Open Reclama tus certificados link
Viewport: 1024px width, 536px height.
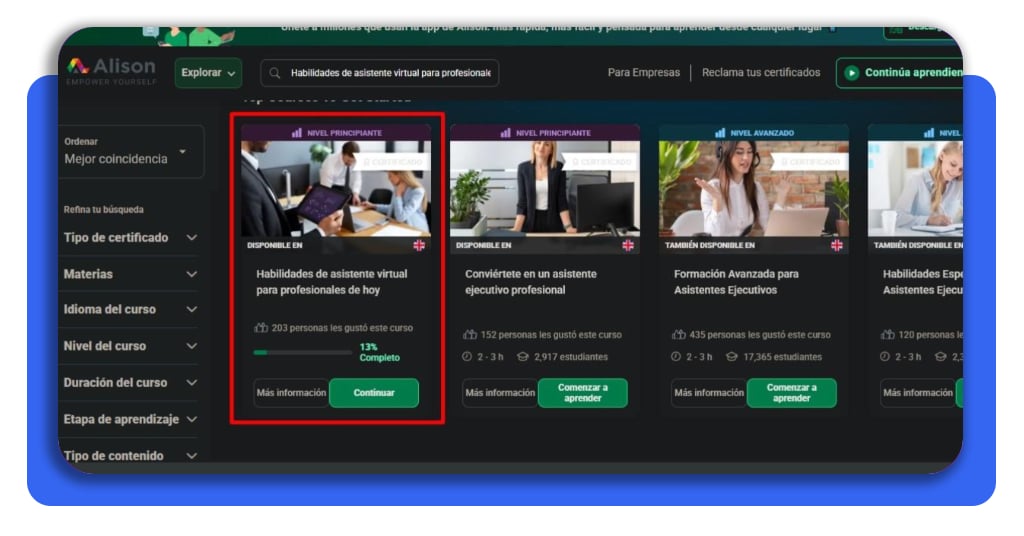(x=761, y=72)
